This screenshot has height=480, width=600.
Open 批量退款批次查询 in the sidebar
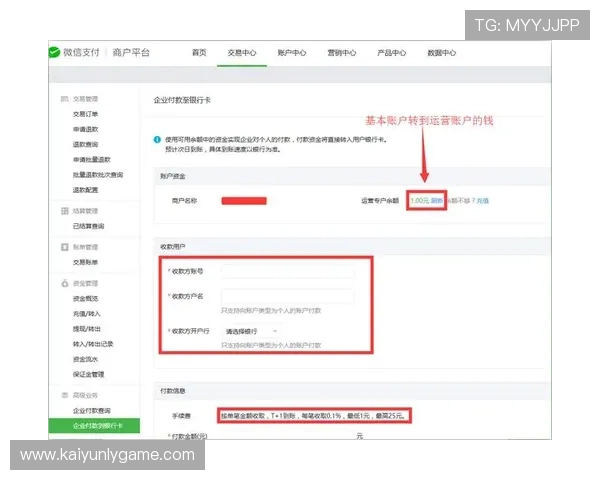click(98, 175)
